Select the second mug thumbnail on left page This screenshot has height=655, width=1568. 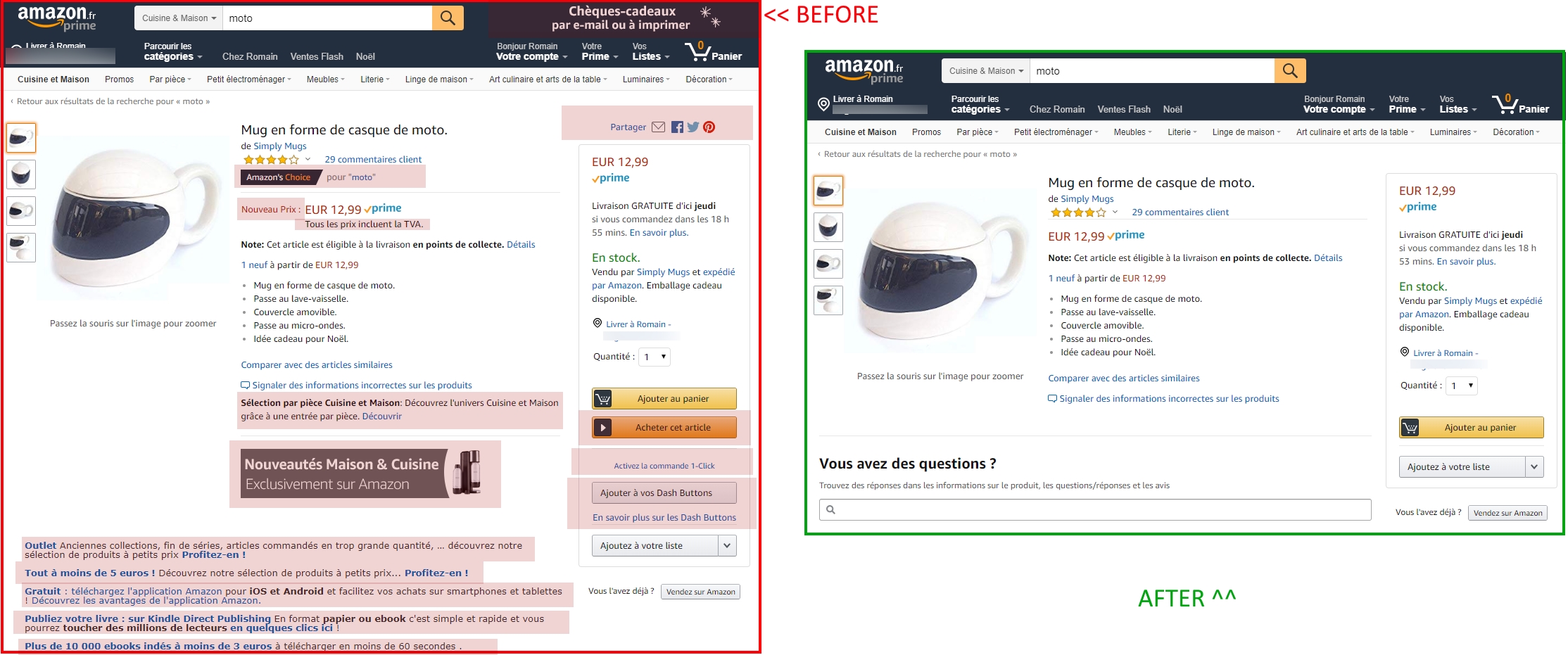[x=21, y=174]
